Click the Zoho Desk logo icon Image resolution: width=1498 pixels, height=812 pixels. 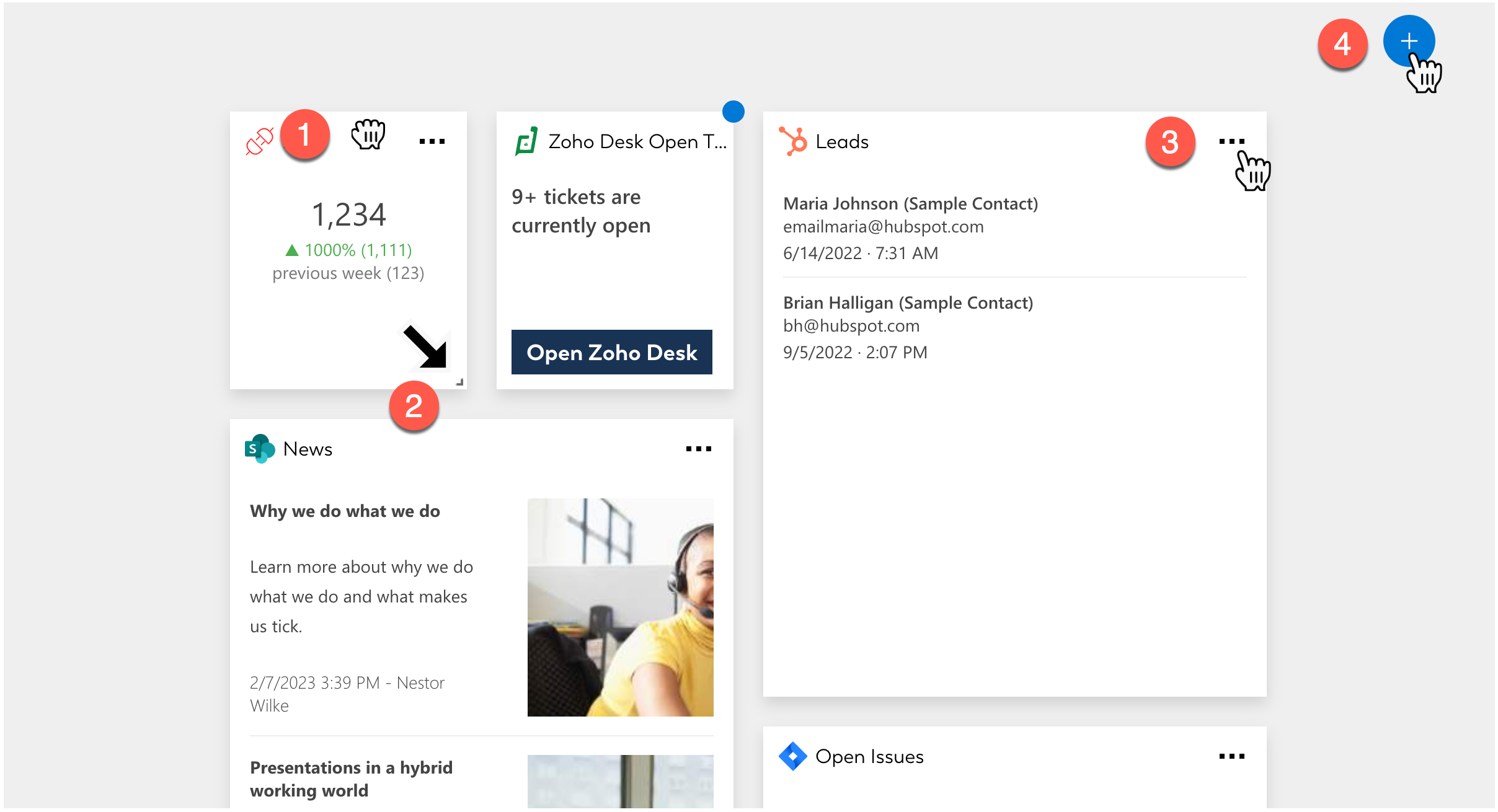click(x=526, y=141)
